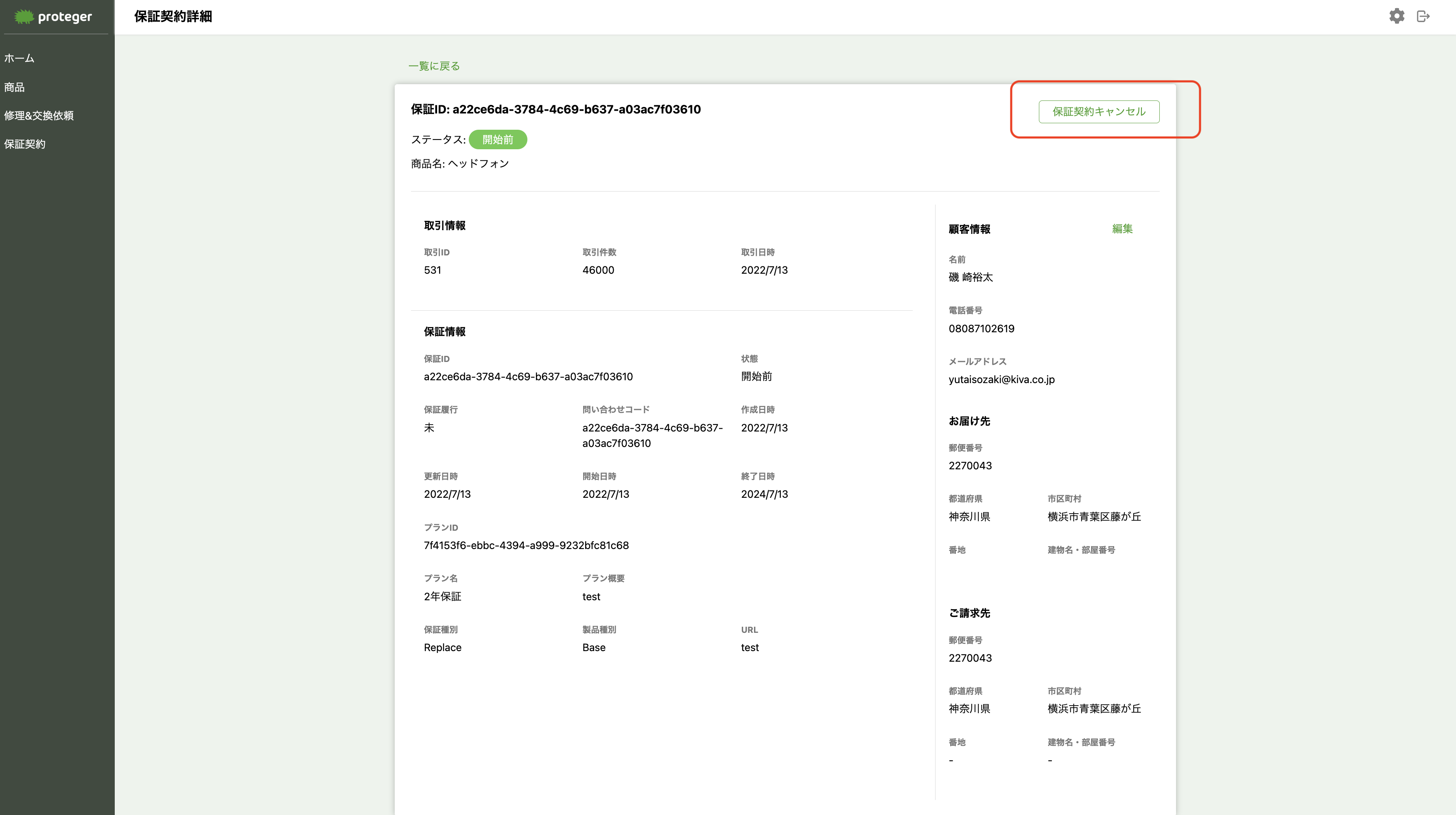Screen dimensions: 1456x815
Task: Open 保証契約 in the sidebar
Action: pyautogui.click(x=24, y=144)
